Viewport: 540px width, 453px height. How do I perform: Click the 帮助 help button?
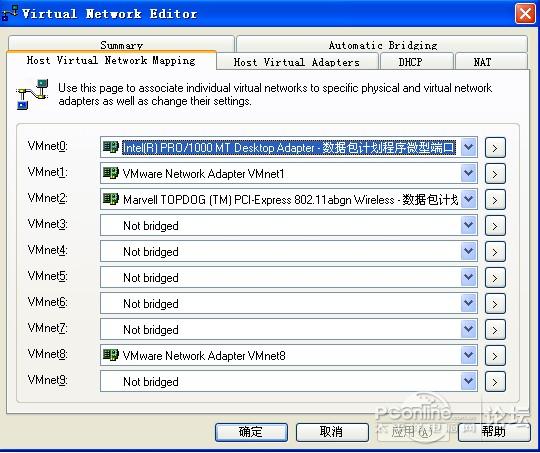coord(494,432)
